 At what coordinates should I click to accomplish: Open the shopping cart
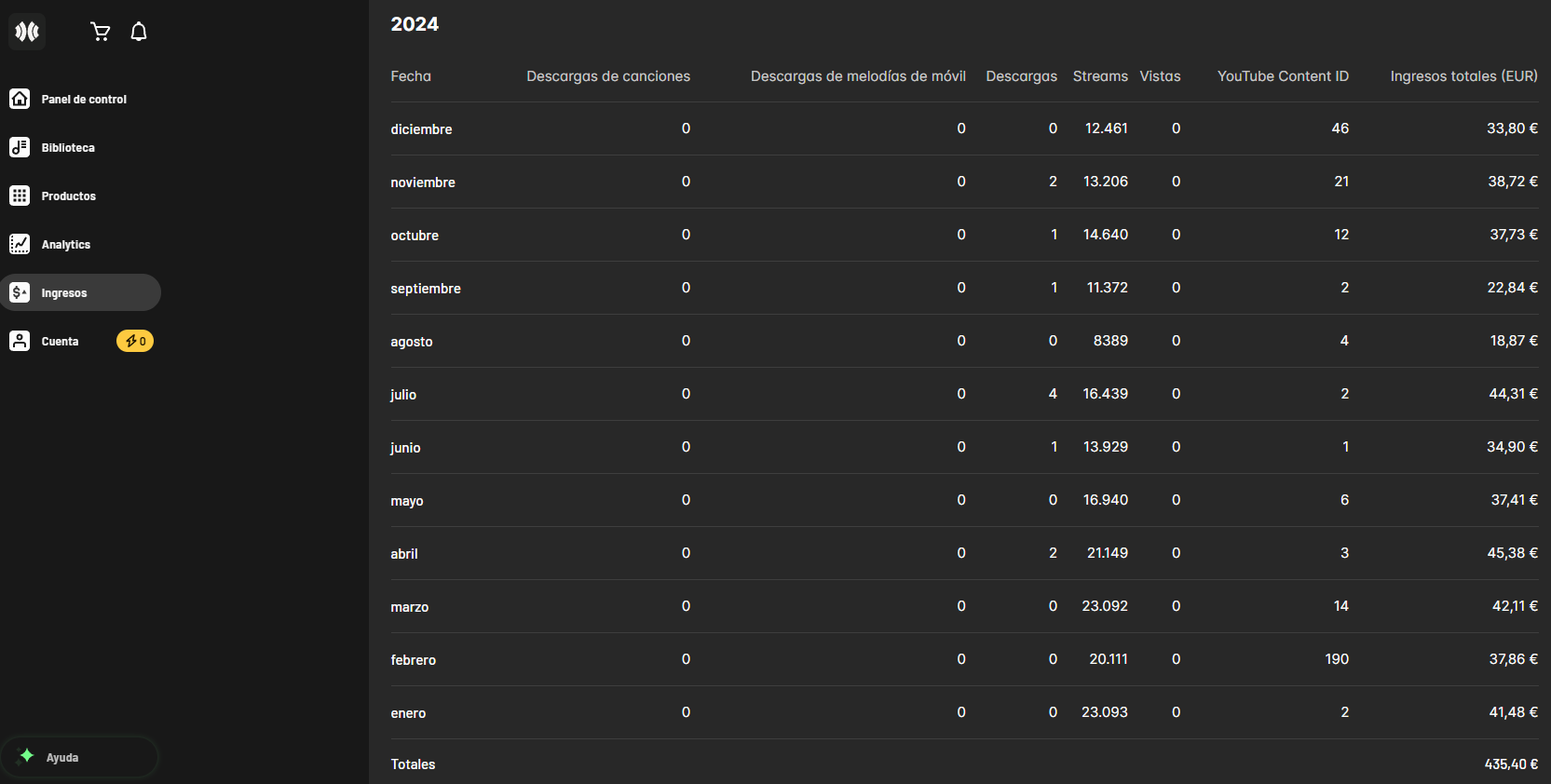(x=101, y=32)
